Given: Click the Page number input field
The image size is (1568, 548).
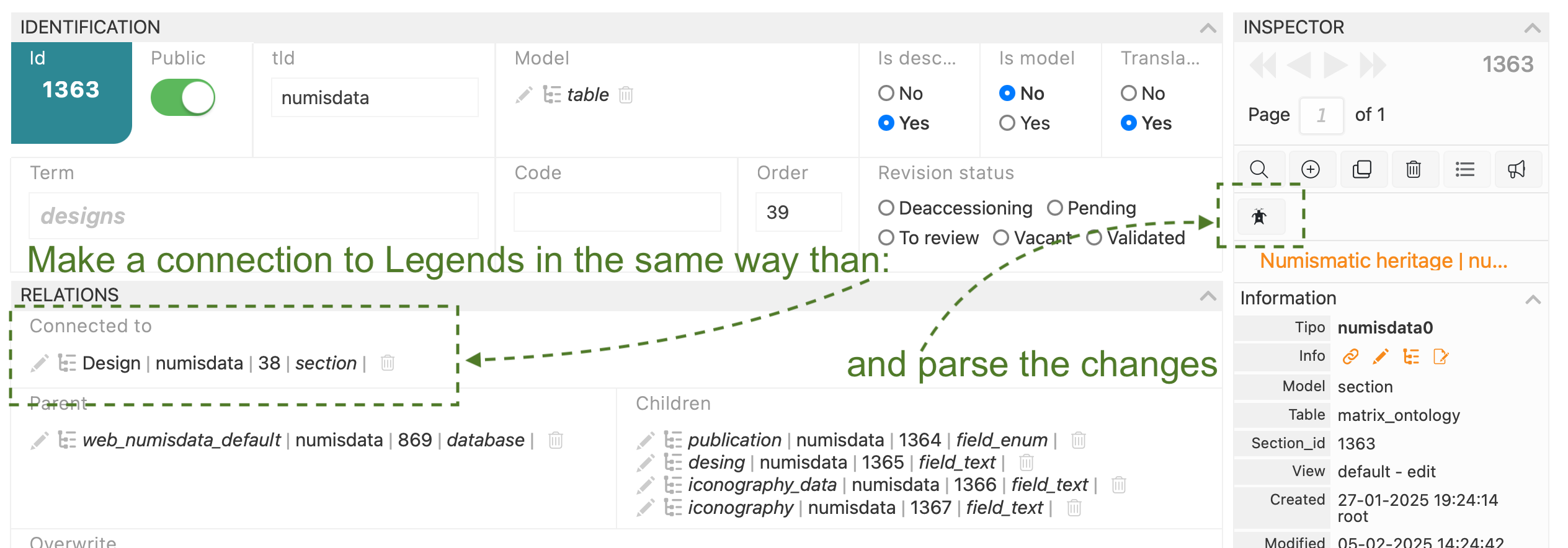Looking at the screenshot, I should (1322, 115).
